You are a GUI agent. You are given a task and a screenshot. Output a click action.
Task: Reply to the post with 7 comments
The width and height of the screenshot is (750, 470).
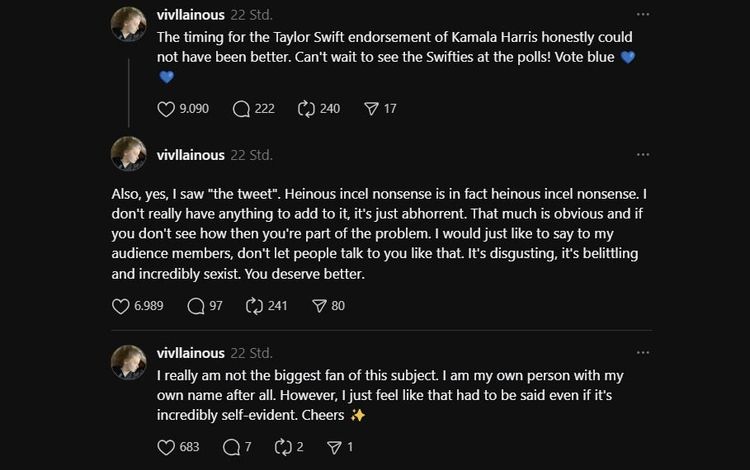pos(231,446)
